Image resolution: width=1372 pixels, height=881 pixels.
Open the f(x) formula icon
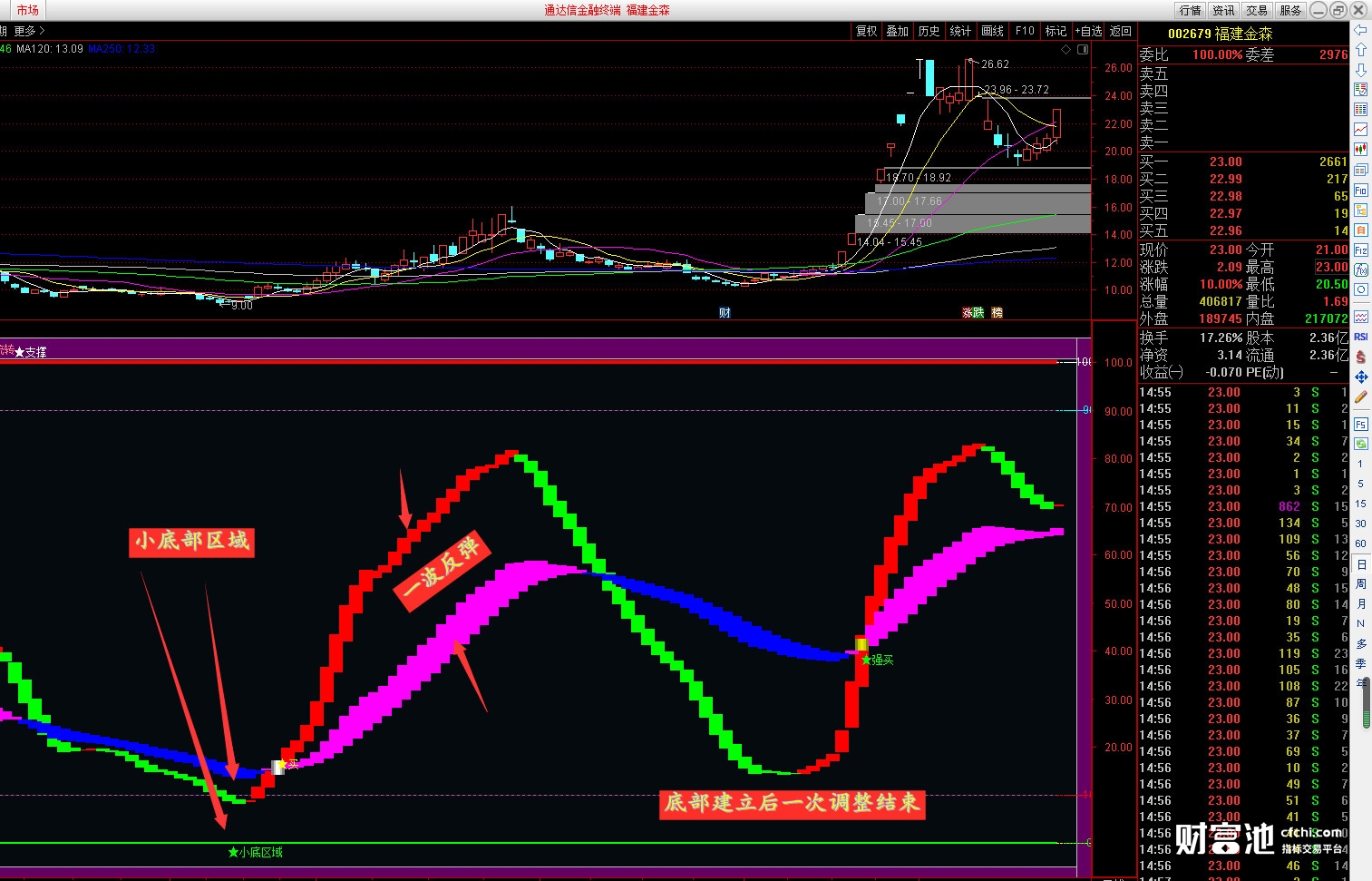[x=1360, y=270]
